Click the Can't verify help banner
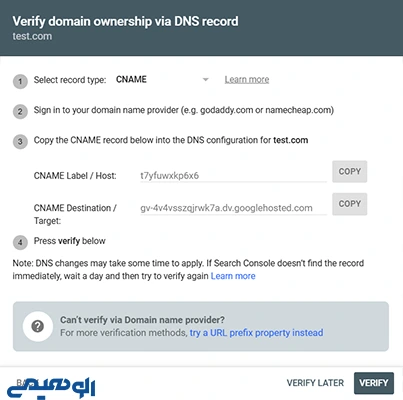The width and height of the screenshot is (403, 400). pos(201,326)
